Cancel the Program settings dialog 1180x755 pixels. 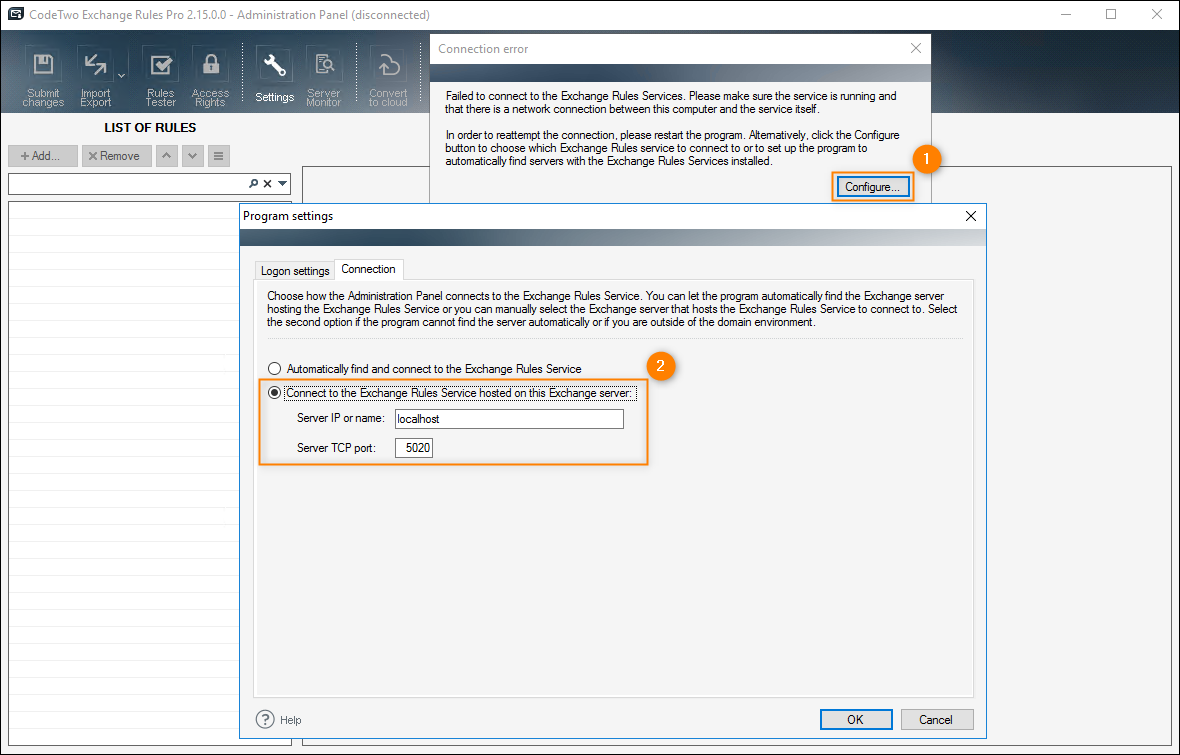pyautogui.click(x=936, y=720)
